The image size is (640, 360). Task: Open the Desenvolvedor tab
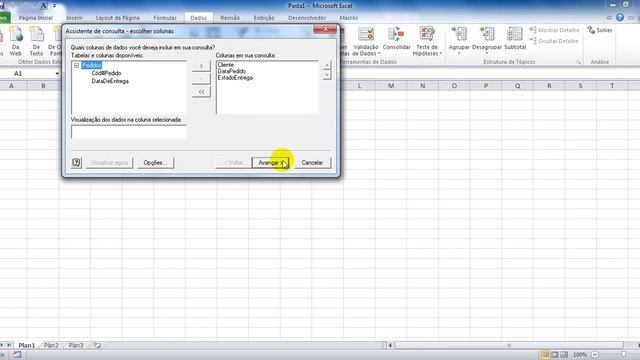307,18
